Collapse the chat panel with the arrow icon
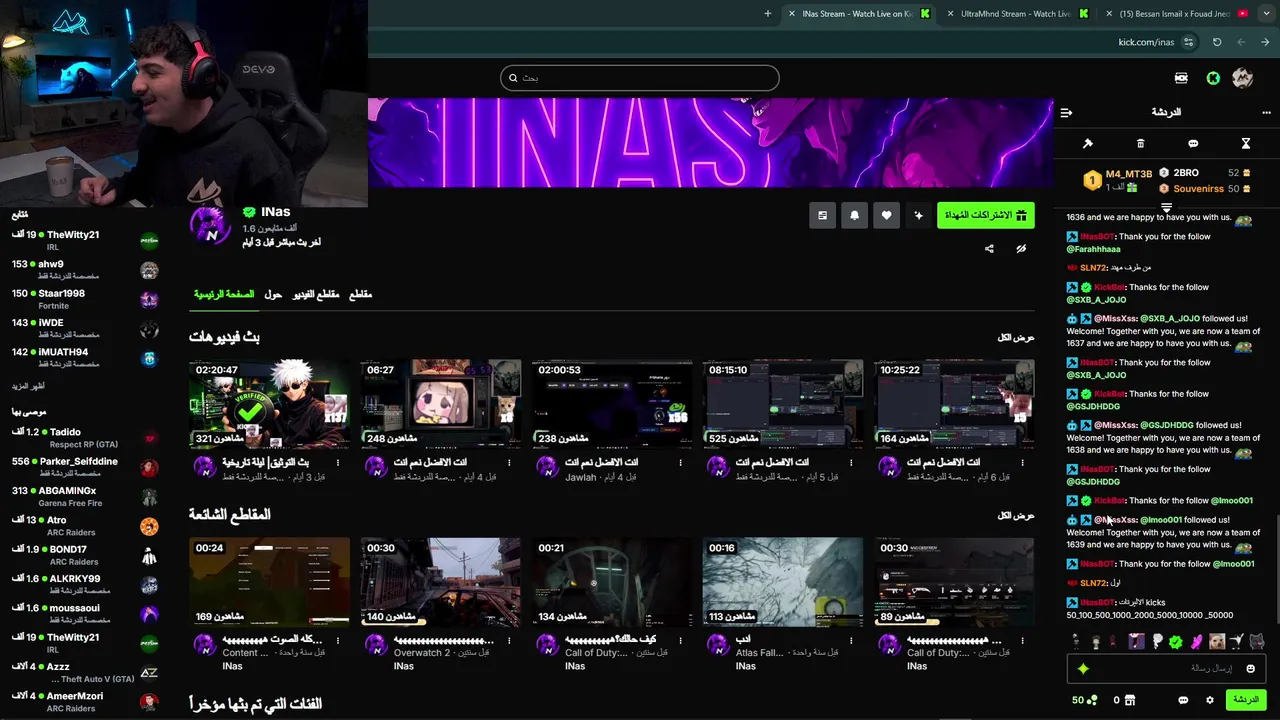 click(x=1066, y=113)
